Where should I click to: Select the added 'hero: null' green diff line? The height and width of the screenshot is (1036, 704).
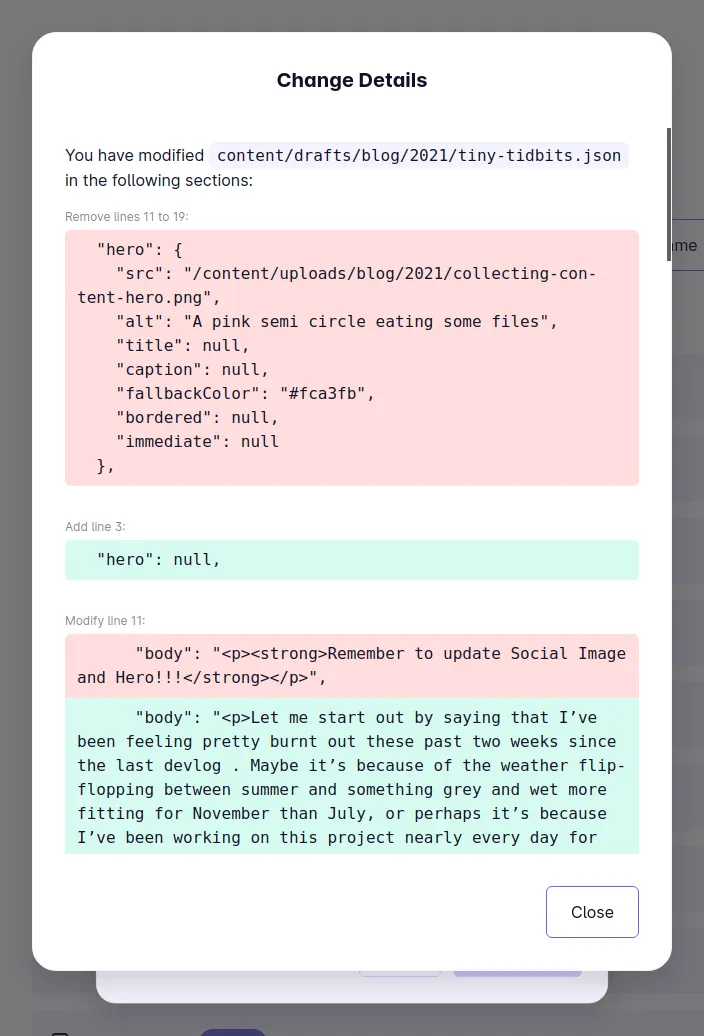tap(352, 559)
